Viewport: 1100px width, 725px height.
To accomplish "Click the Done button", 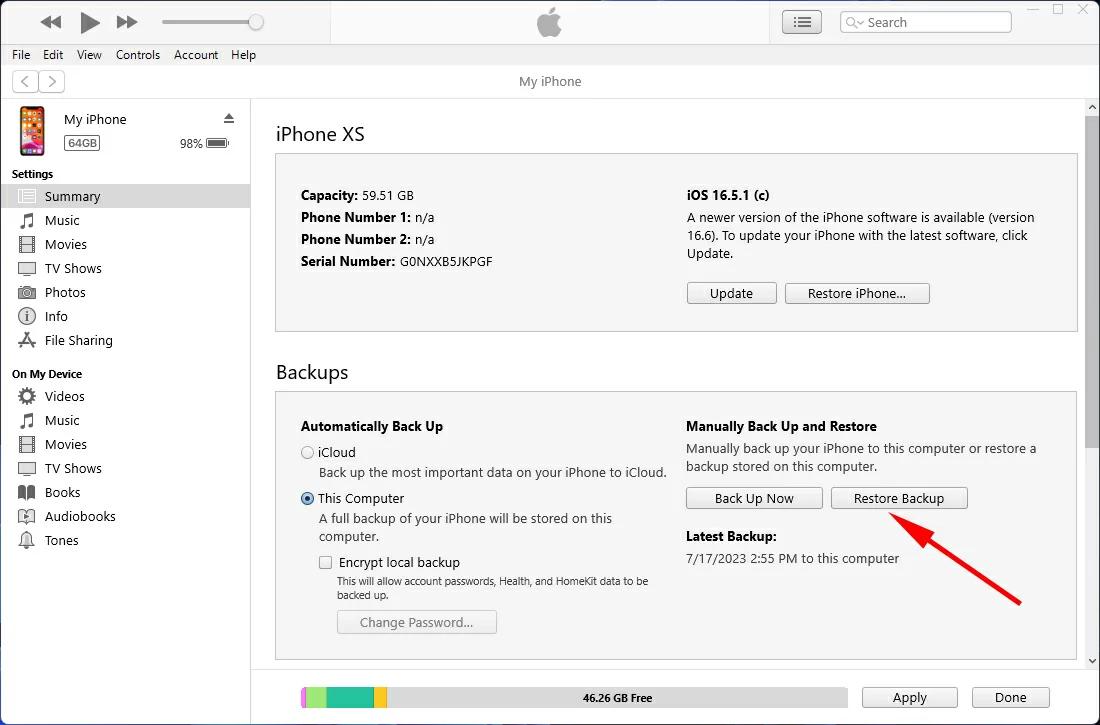I will point(1011,698).
